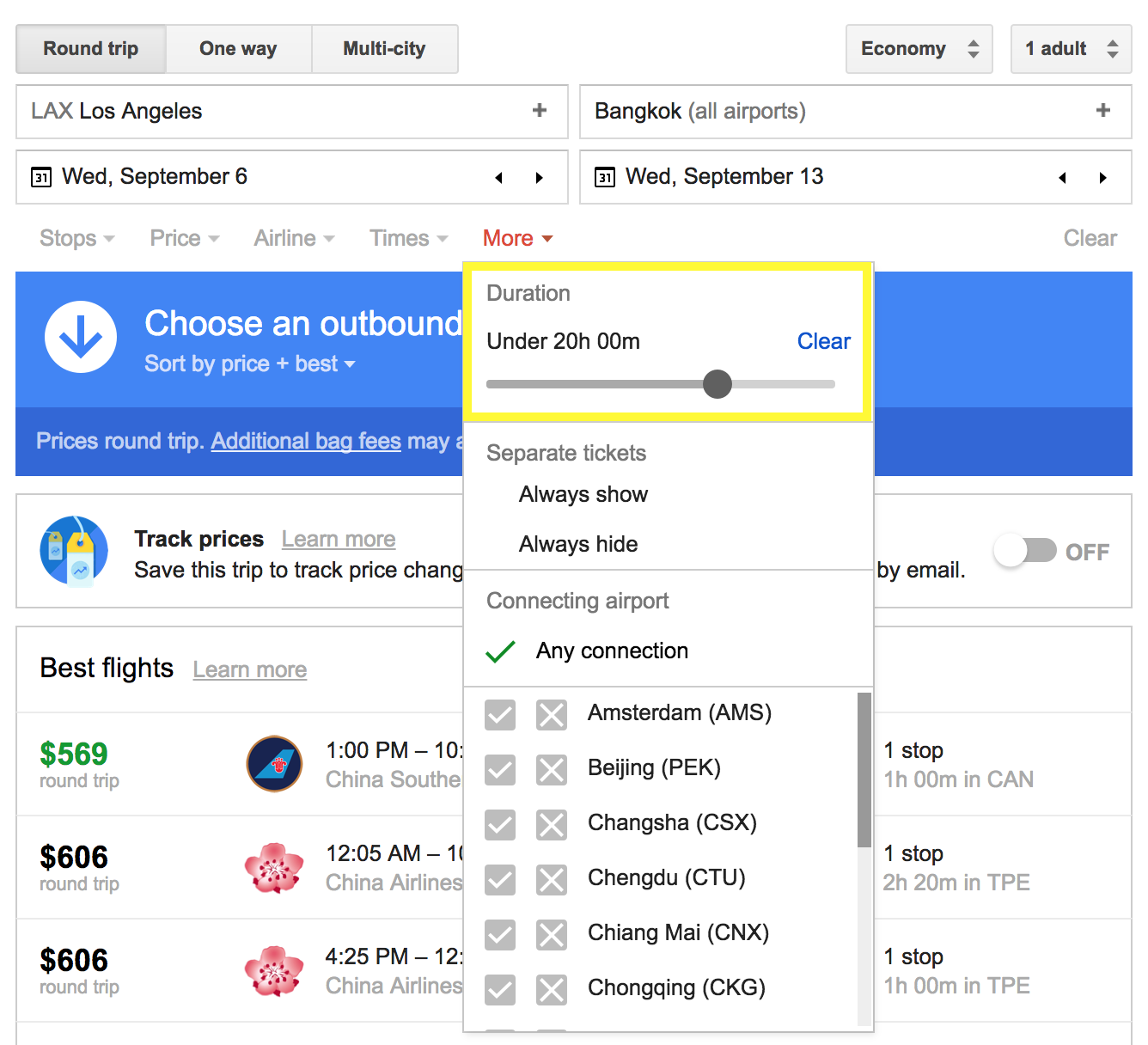1148x1045 pixels.
Task: Exclude Chongqing (CKG) with its X icon
Action: point(552,989)
